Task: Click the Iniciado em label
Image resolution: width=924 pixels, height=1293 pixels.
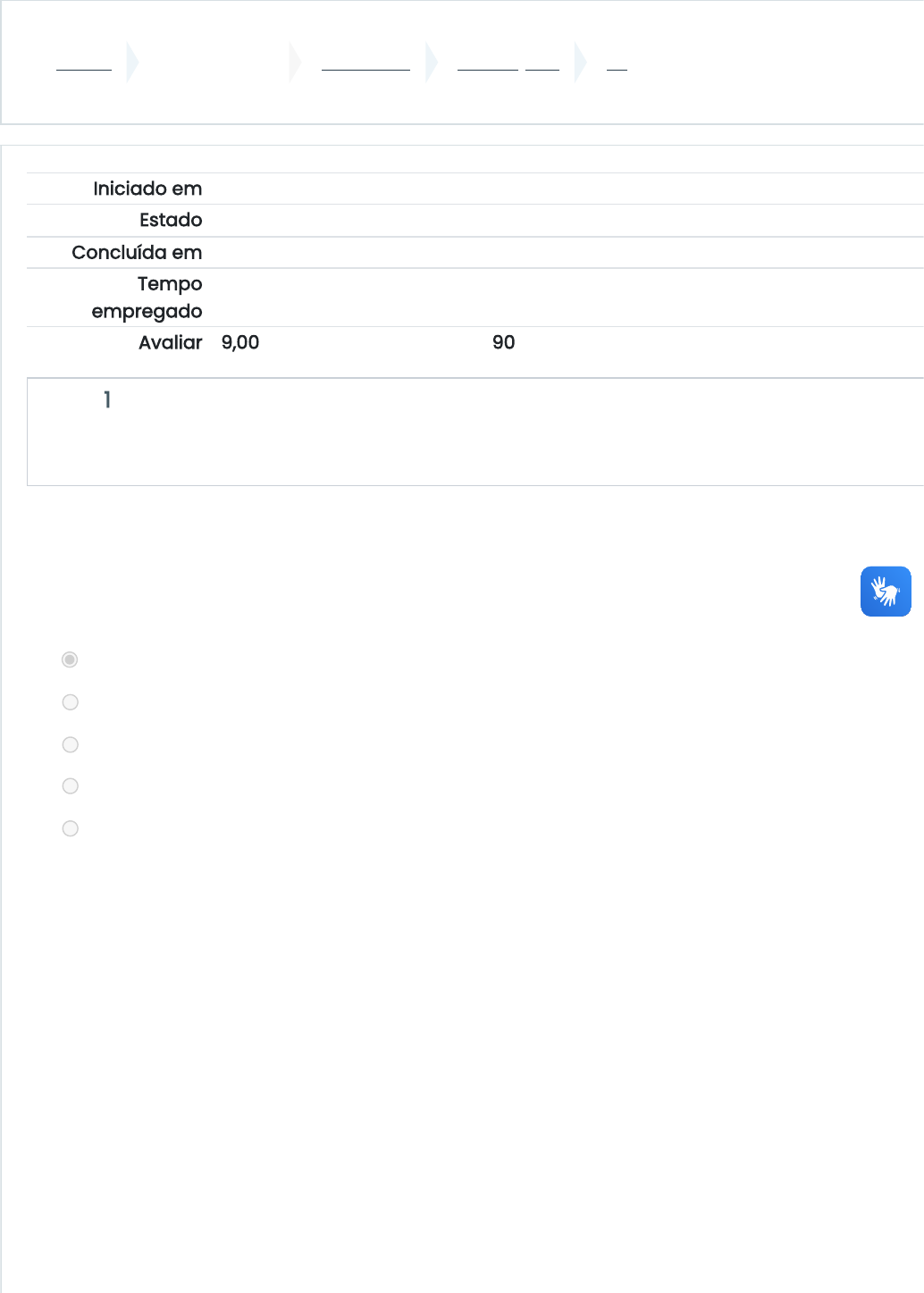Action: tap(147, 189)
